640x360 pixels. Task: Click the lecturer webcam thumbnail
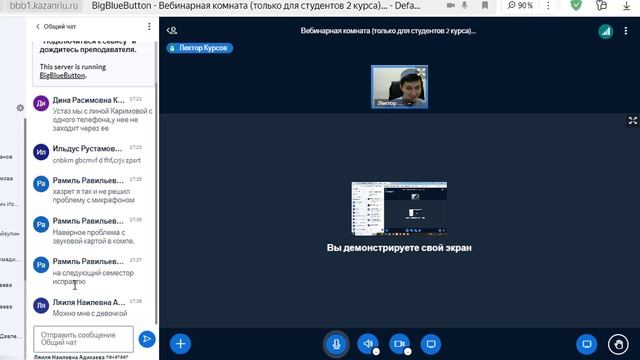(399, 87)
